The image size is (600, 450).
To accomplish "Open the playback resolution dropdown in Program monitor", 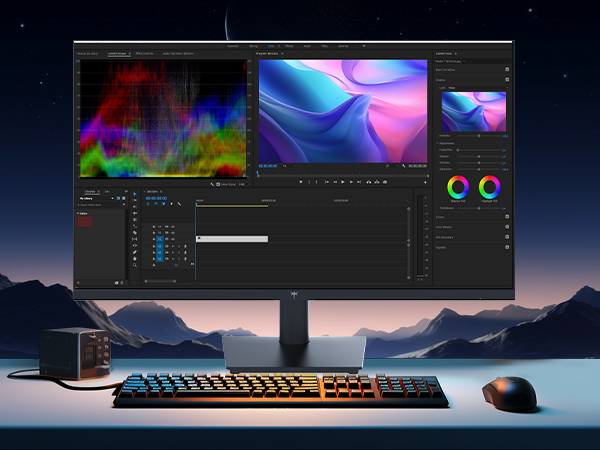I will pos(391,166).
